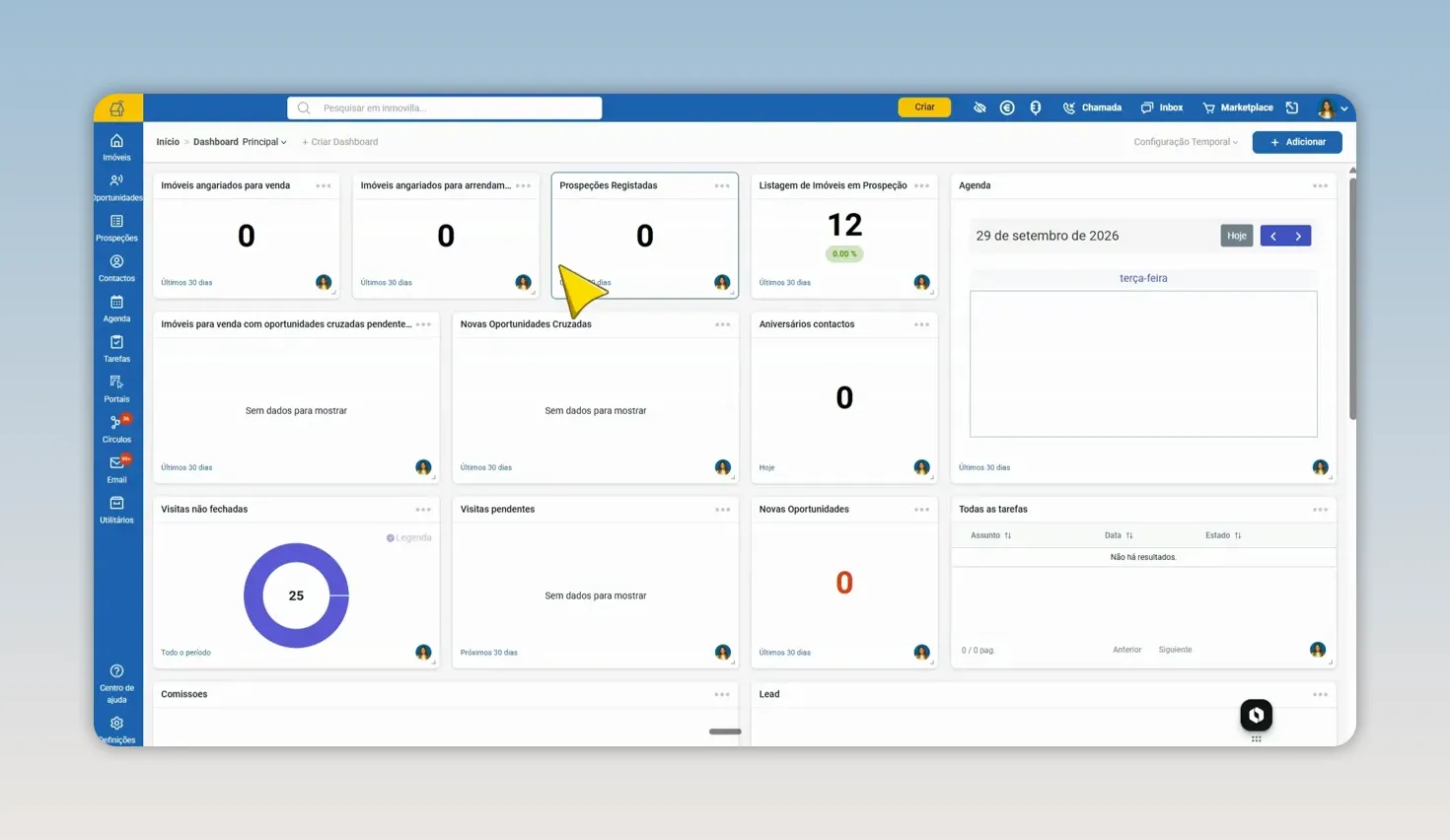Viewport: 1450px width, 840px height.
Task: Click Hoje button in Agenda
Action: tap(1237, 236)
